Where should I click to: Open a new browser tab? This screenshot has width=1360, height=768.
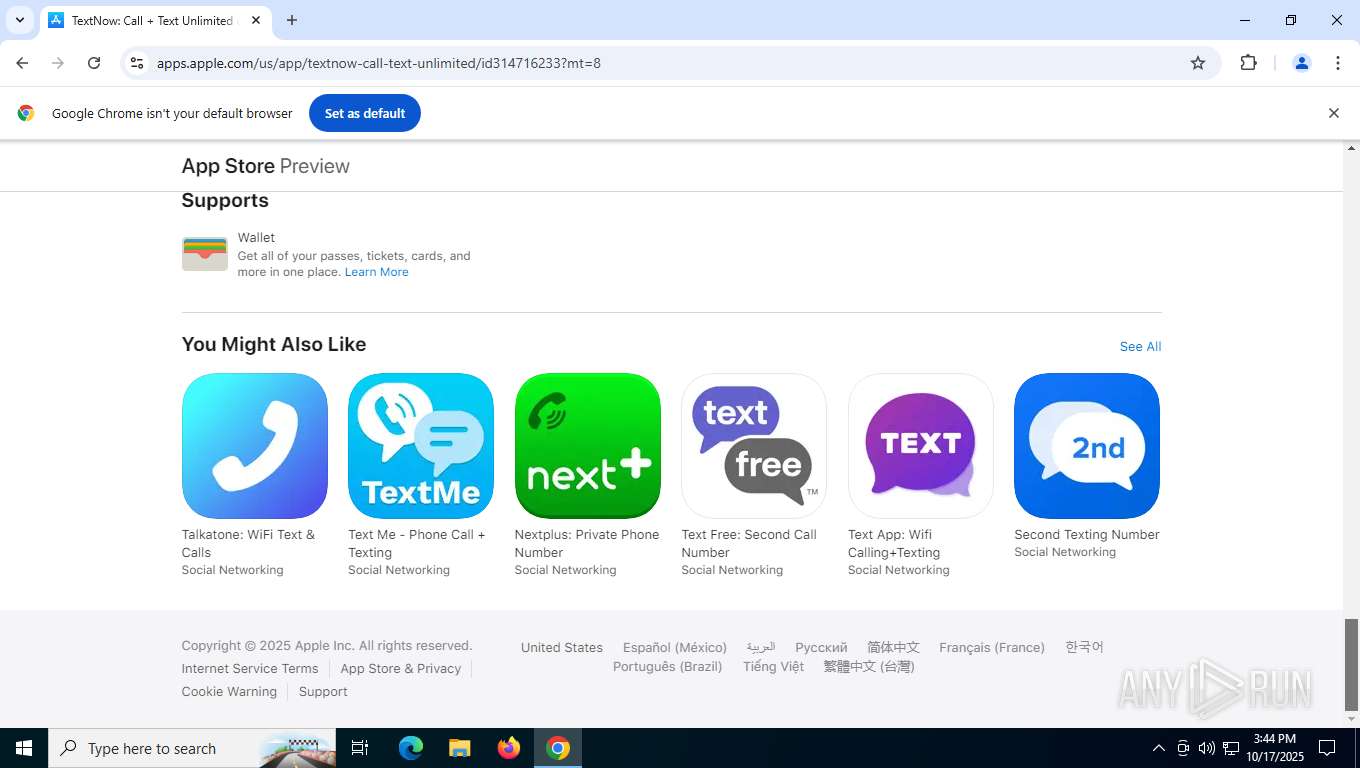point(292,20)
